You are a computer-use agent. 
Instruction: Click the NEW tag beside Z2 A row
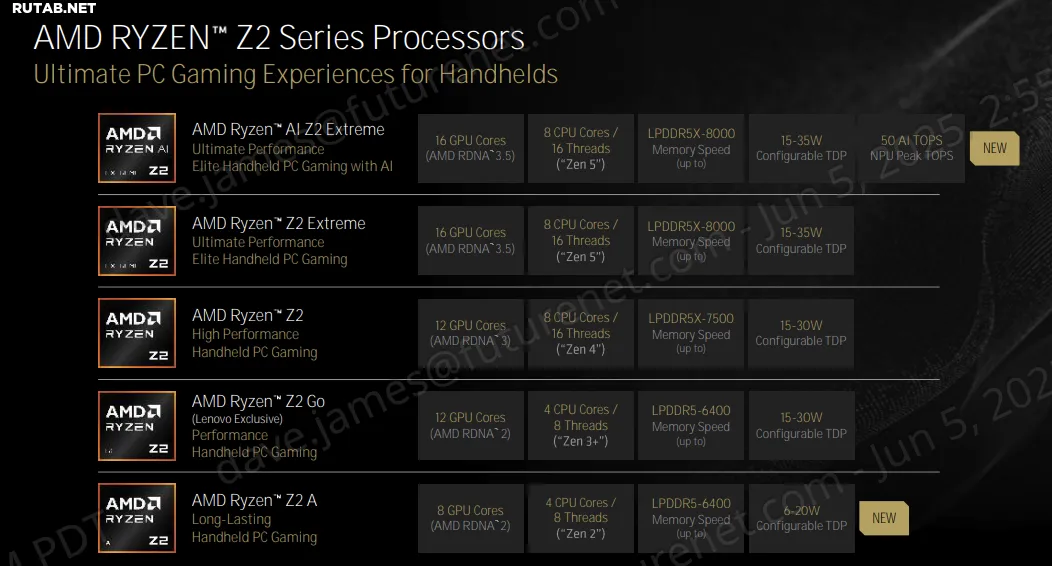coord(884,518)
